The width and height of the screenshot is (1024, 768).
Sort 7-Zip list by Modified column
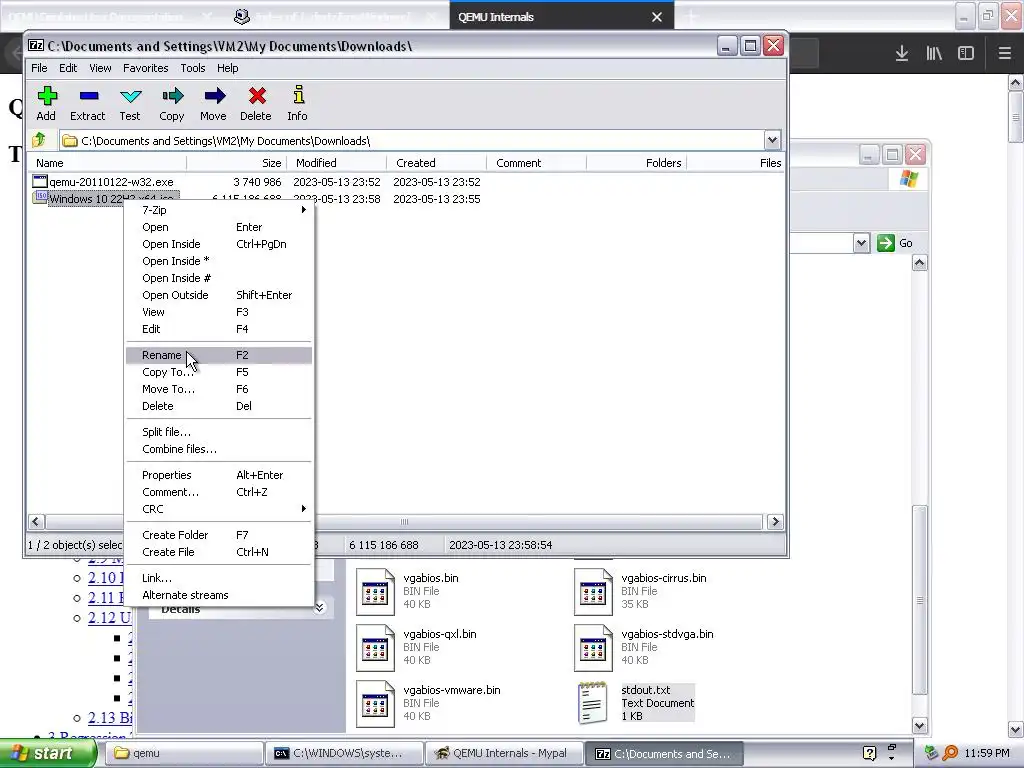(336, 163)
